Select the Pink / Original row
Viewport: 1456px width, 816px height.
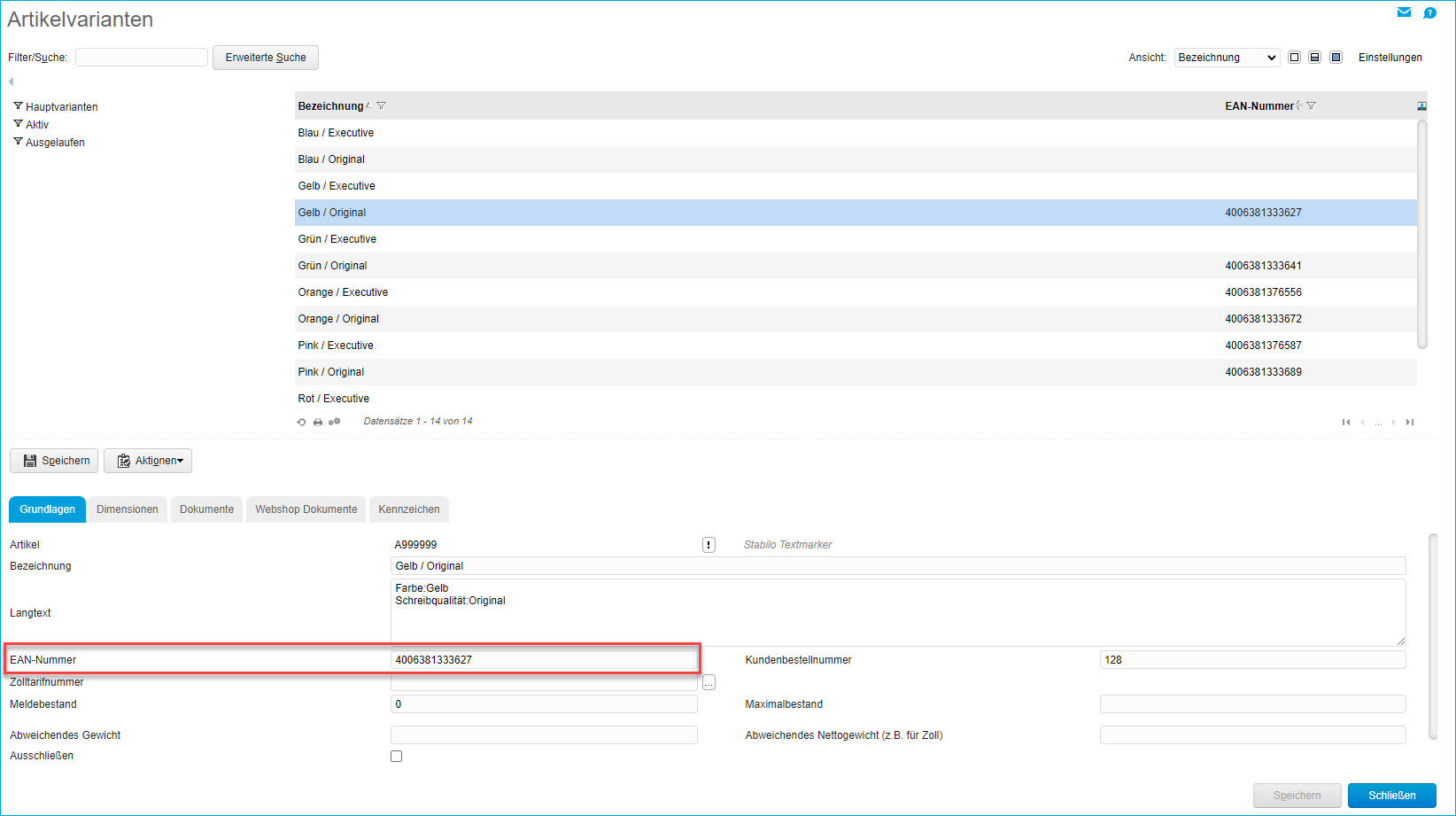pyautogui.click(x=856, y=372)
